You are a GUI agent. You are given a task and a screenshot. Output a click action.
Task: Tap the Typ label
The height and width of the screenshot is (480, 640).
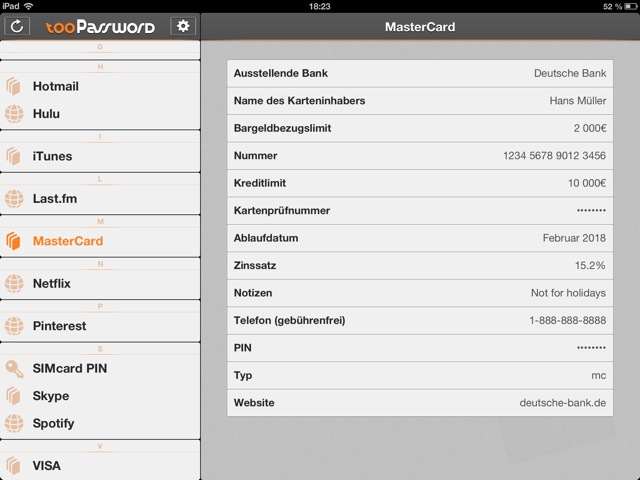243,376
